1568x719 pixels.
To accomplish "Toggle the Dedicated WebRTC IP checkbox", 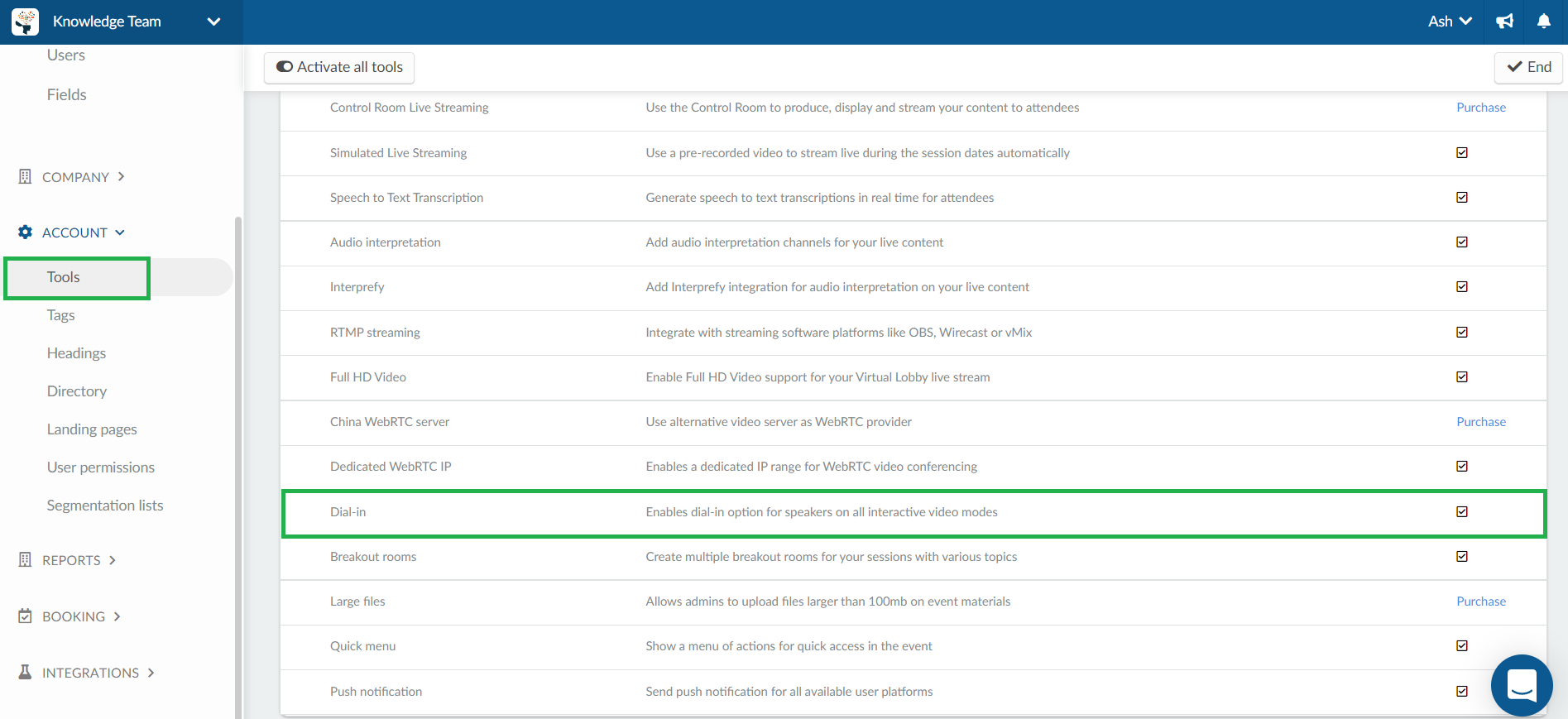I will (1462, 467).
